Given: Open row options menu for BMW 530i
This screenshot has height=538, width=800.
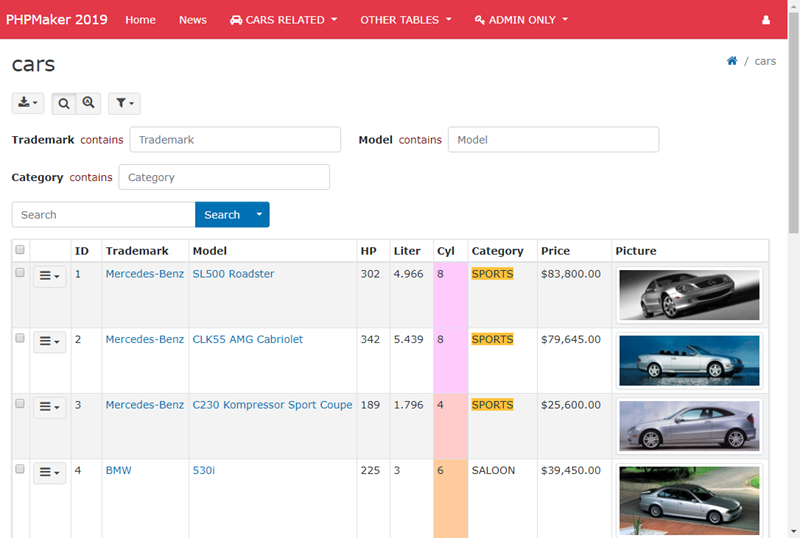Looking at the screenshot, I should pyautogui.click(x=49, y=472).
